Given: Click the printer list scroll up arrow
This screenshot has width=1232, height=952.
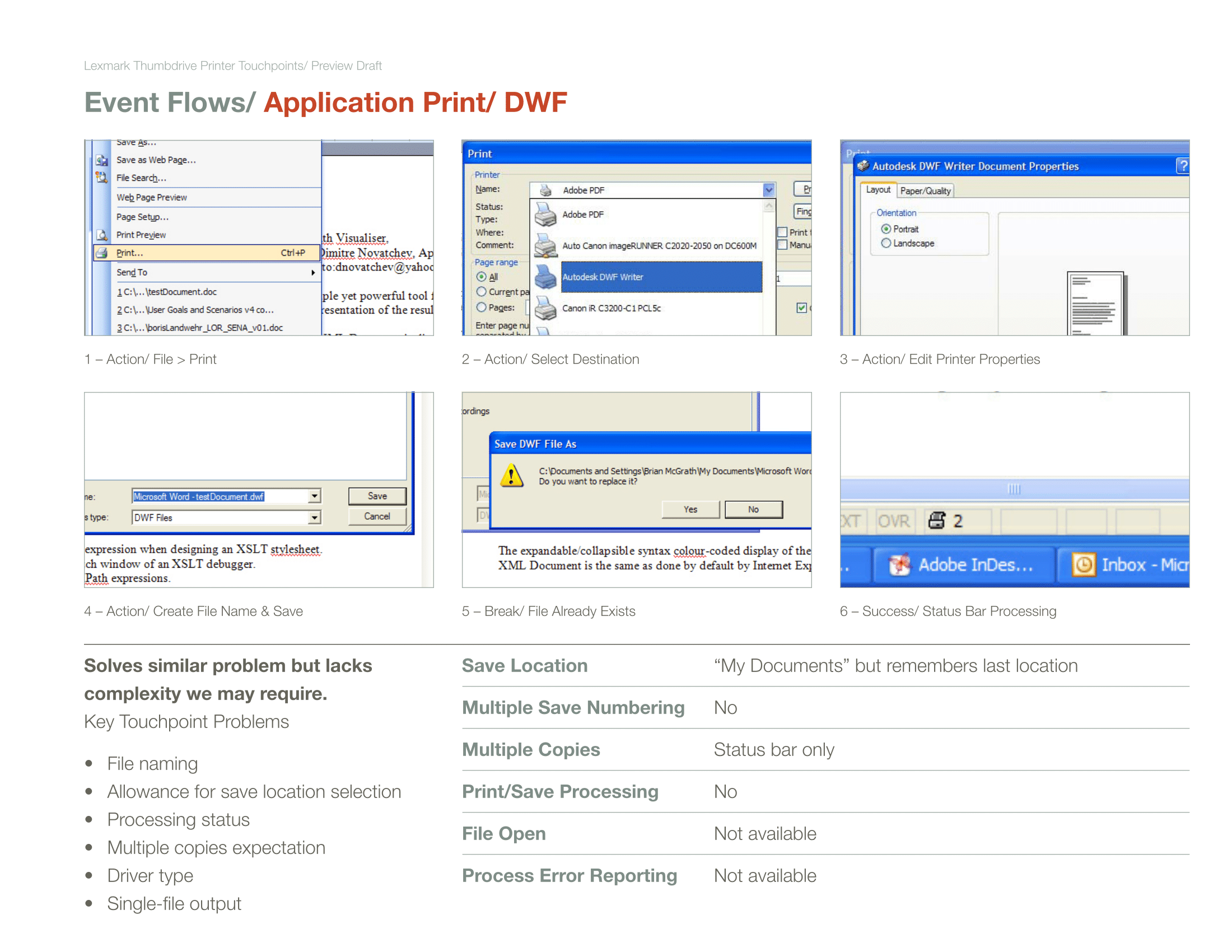Looking at the screenshot, I should (769, 207).
